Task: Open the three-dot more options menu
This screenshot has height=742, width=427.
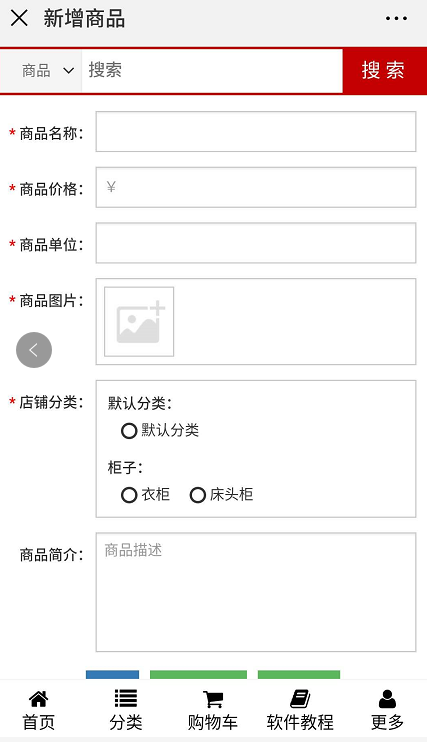Action: [396, 18]
